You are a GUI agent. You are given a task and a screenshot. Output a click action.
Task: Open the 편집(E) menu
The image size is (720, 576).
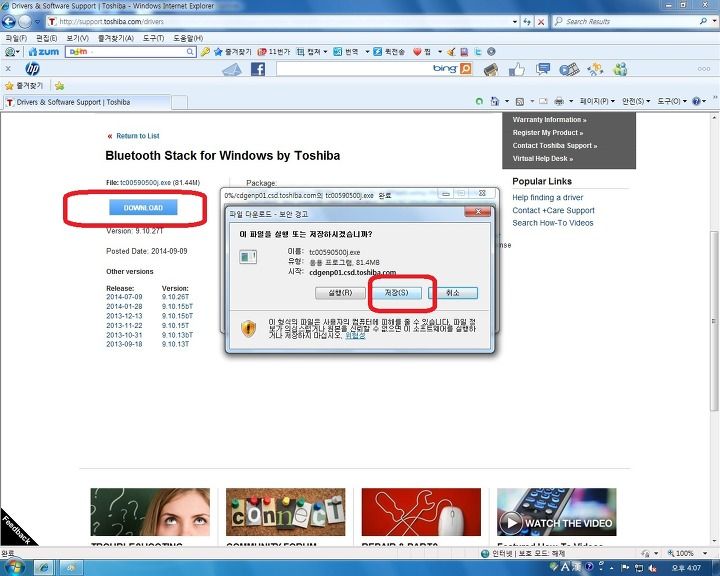[46, 38]
